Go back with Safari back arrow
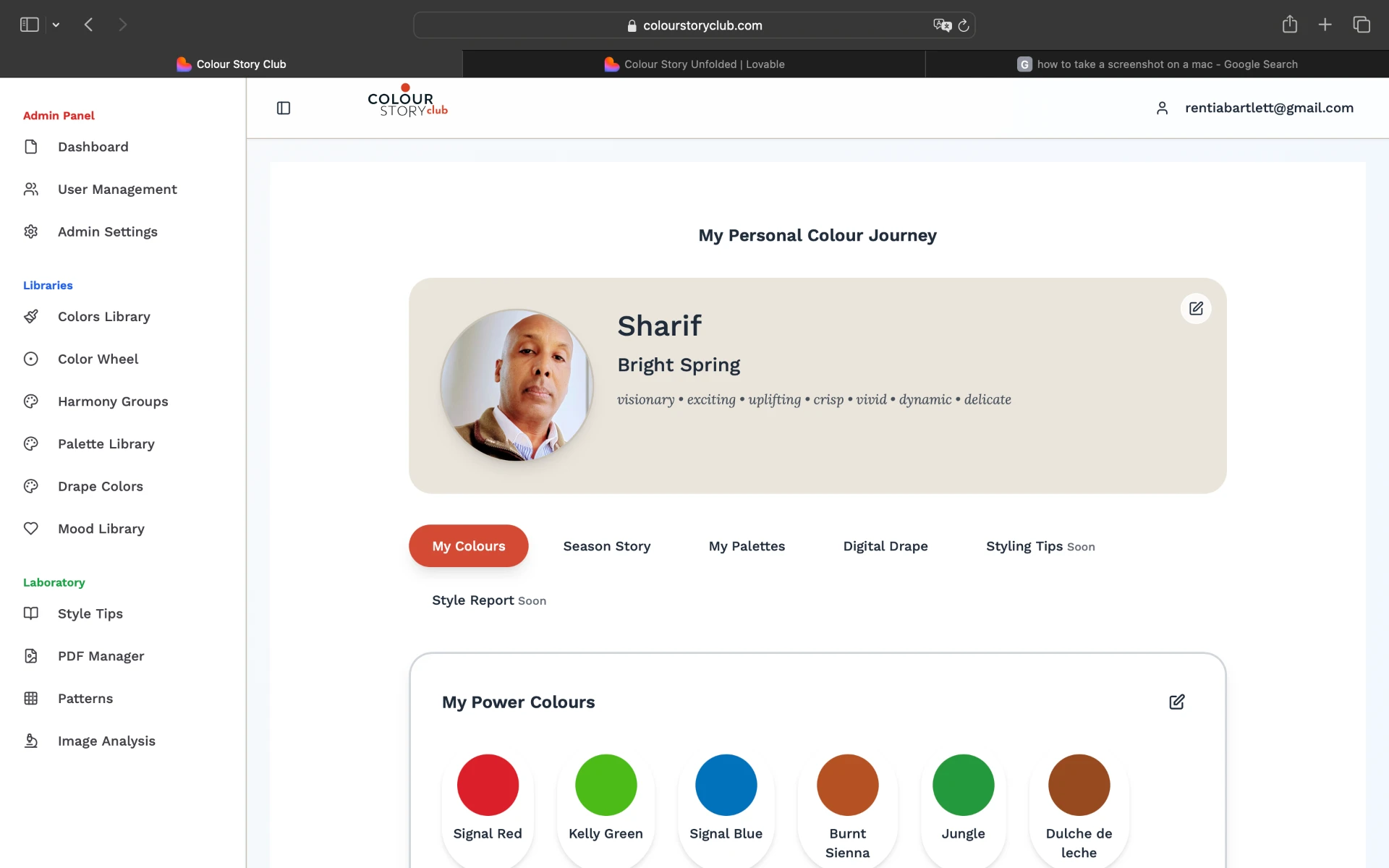The width and height of the screenshot is (1389, 868). (89, 25)
